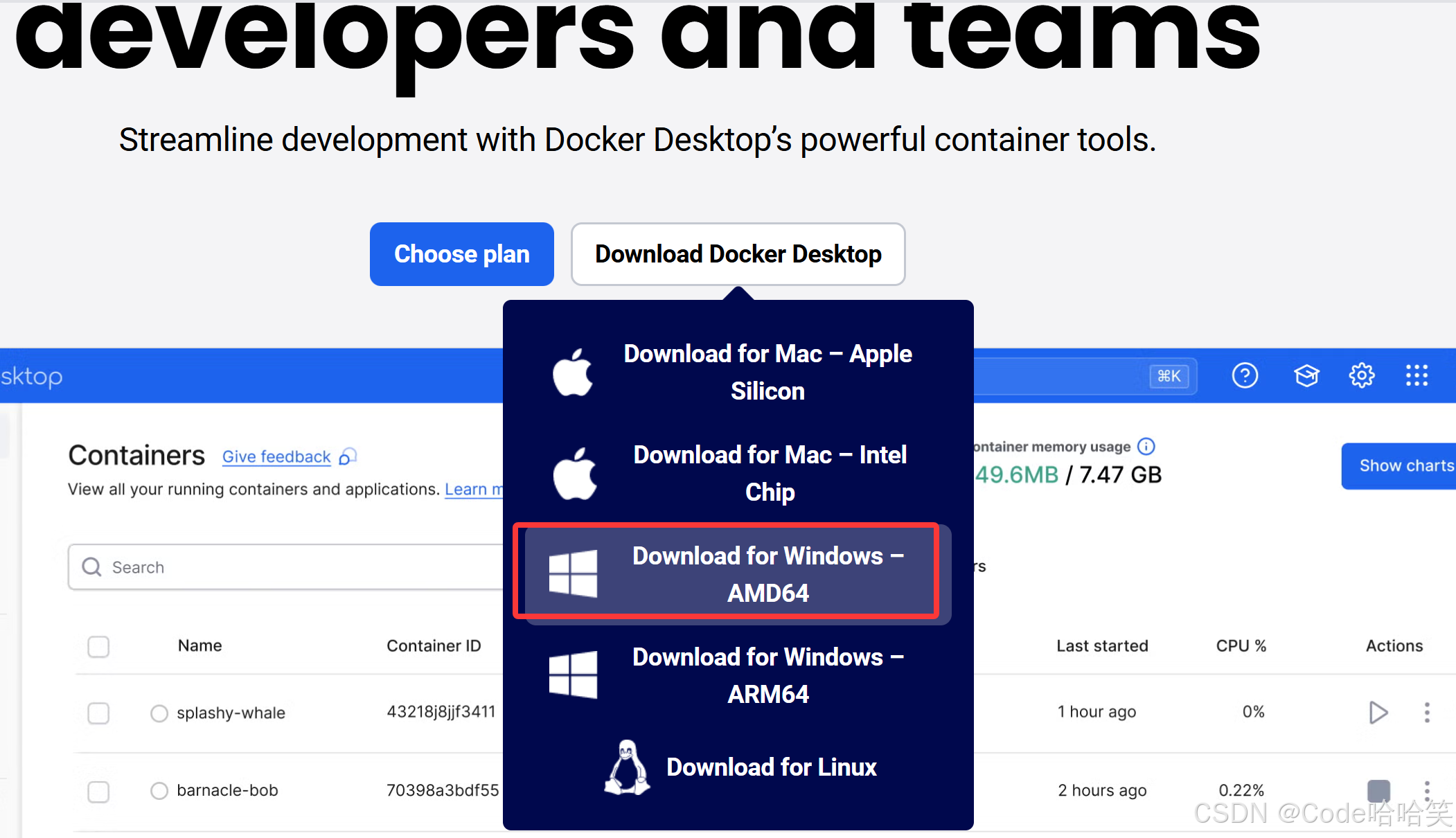Choose Download for Windows – AMD64
Image resolution: width=1456 pixels, height=838 pixels.
[738, 574]
